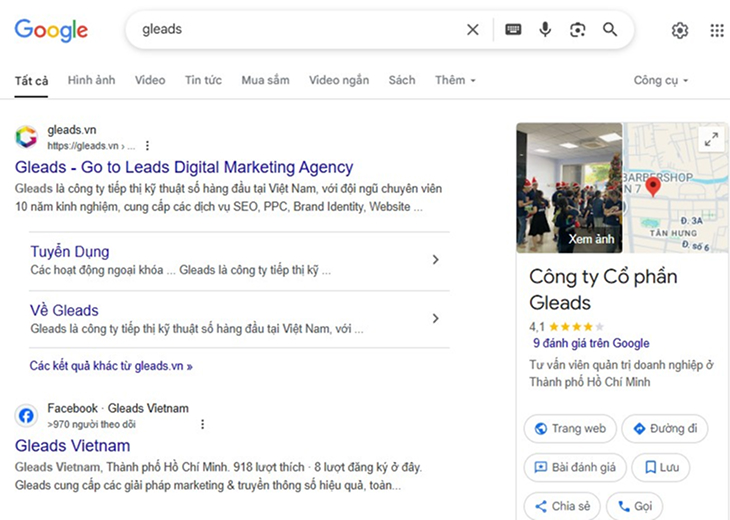
Task: Click the Trang web button
Action: (x=570, y=428)
